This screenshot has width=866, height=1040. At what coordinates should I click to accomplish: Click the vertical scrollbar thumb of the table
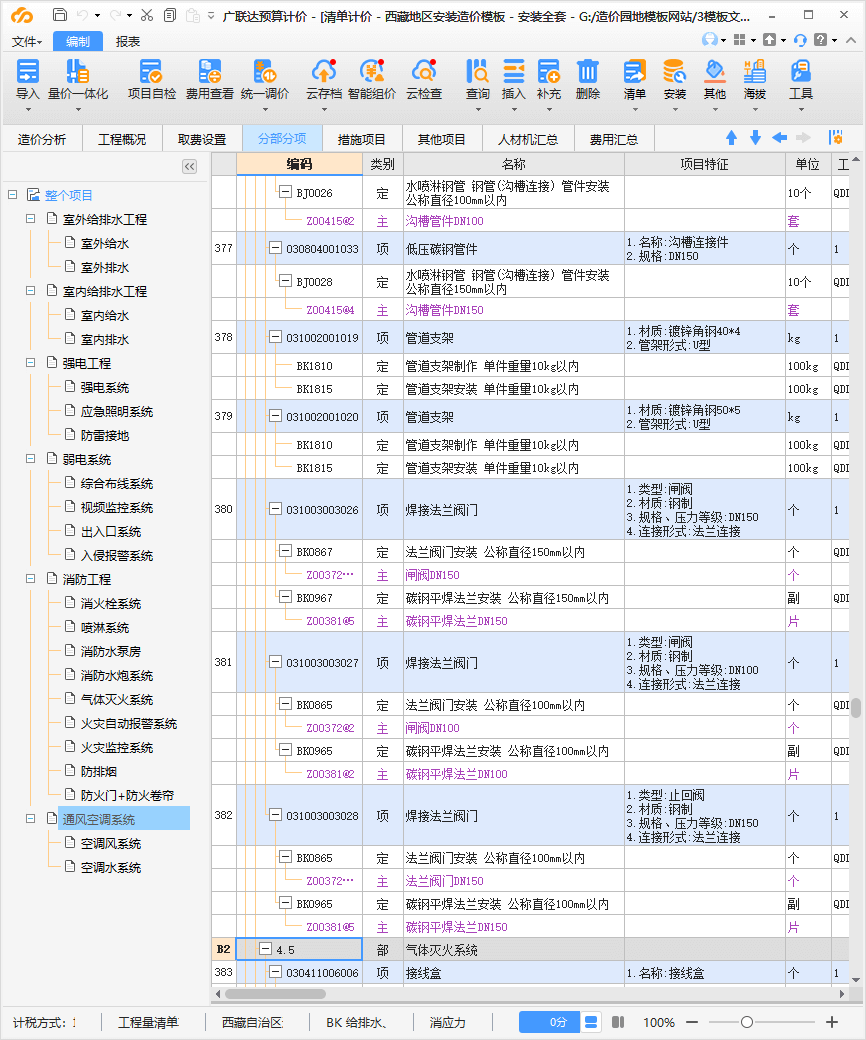coord(856,708)
